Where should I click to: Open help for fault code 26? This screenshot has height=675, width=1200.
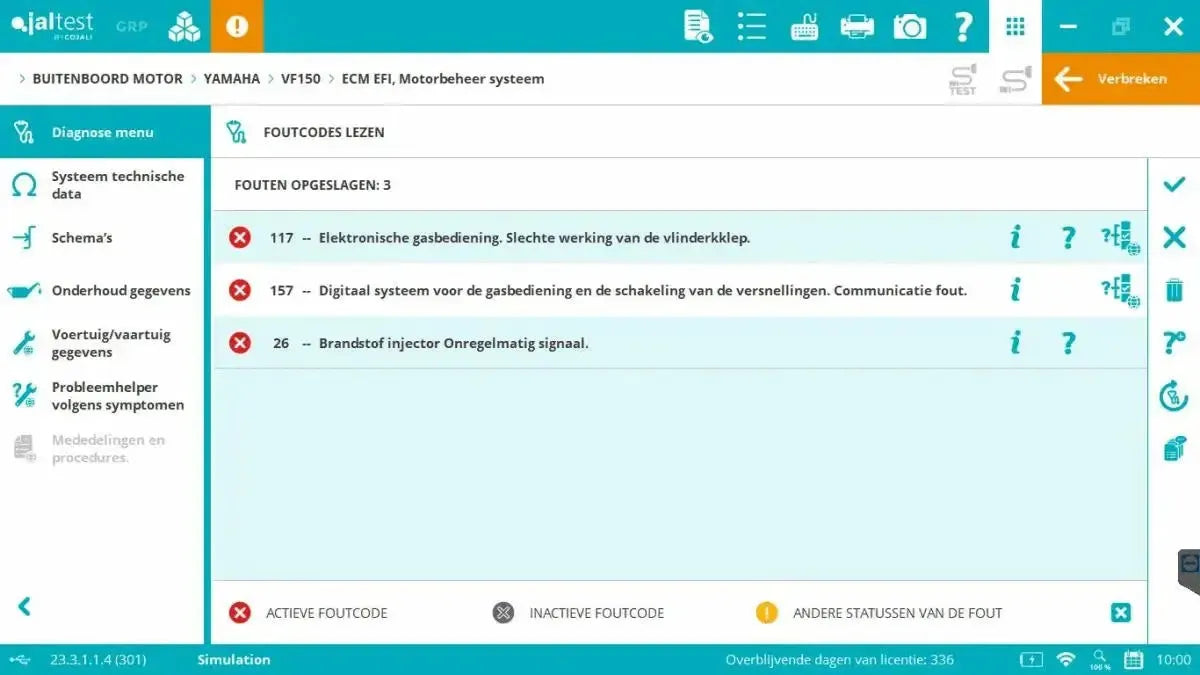pos(1067,342)
